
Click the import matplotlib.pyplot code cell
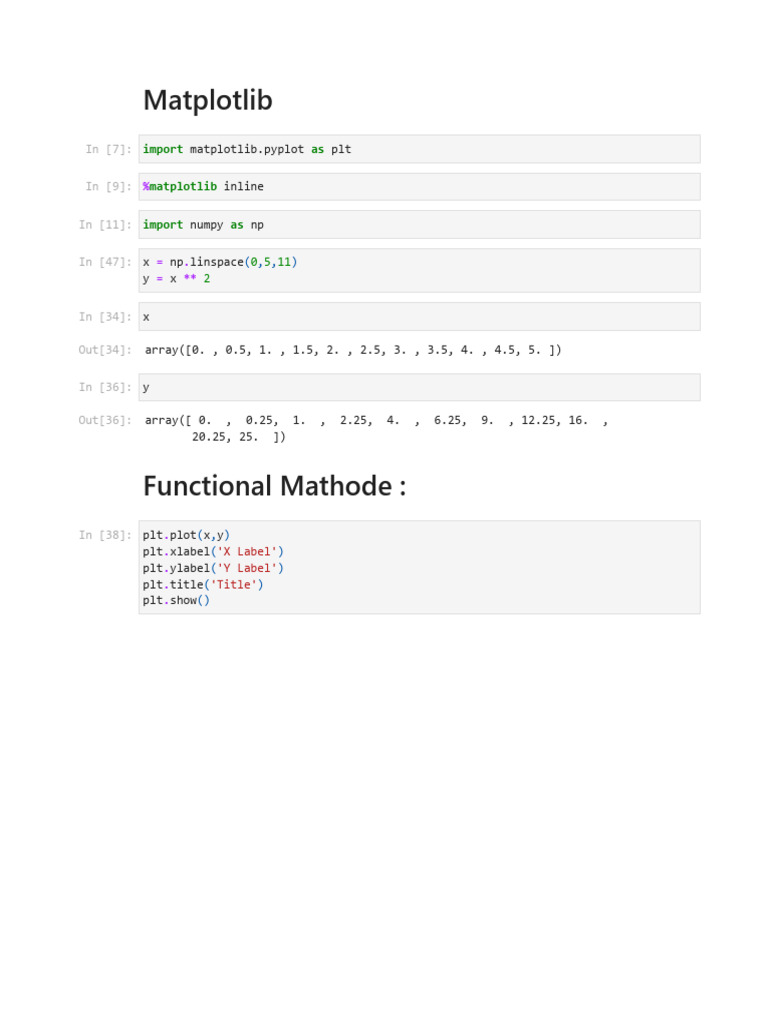click(419, 149)
